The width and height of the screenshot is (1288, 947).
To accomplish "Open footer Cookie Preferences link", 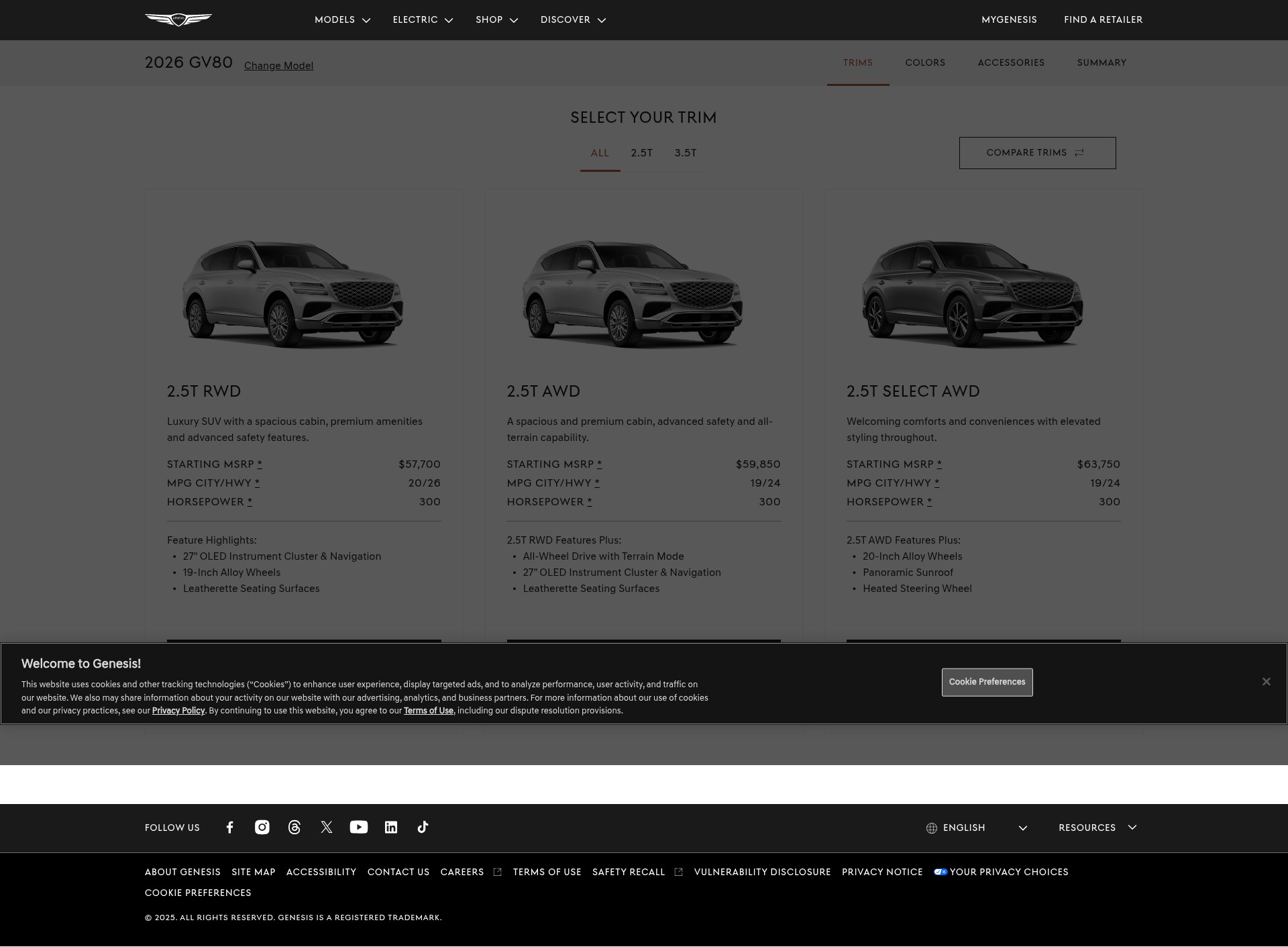I will click(x=198, y=893).
